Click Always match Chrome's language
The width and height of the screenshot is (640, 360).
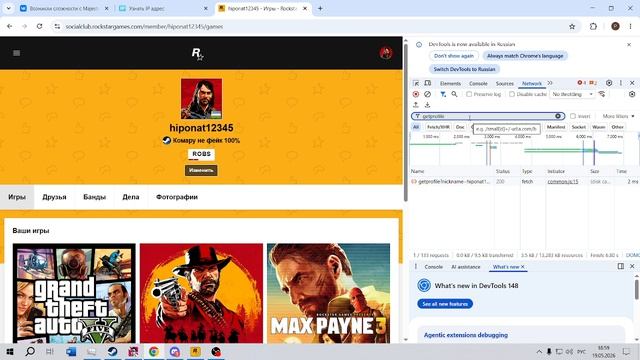(525, 56)
